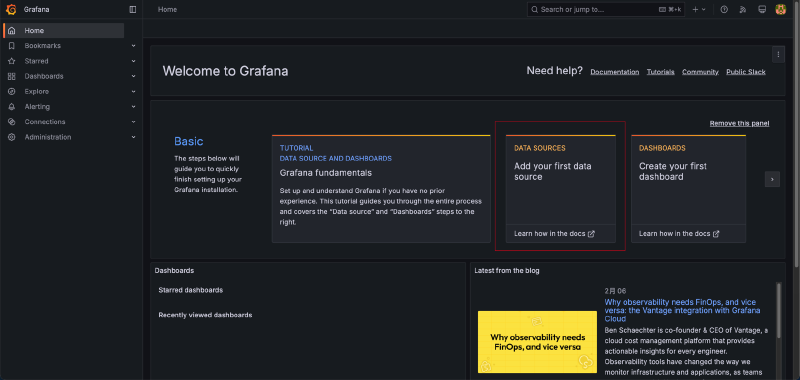Click the plus New icon in top bar
Screen dimensions: 800x380
click(695, 9)
